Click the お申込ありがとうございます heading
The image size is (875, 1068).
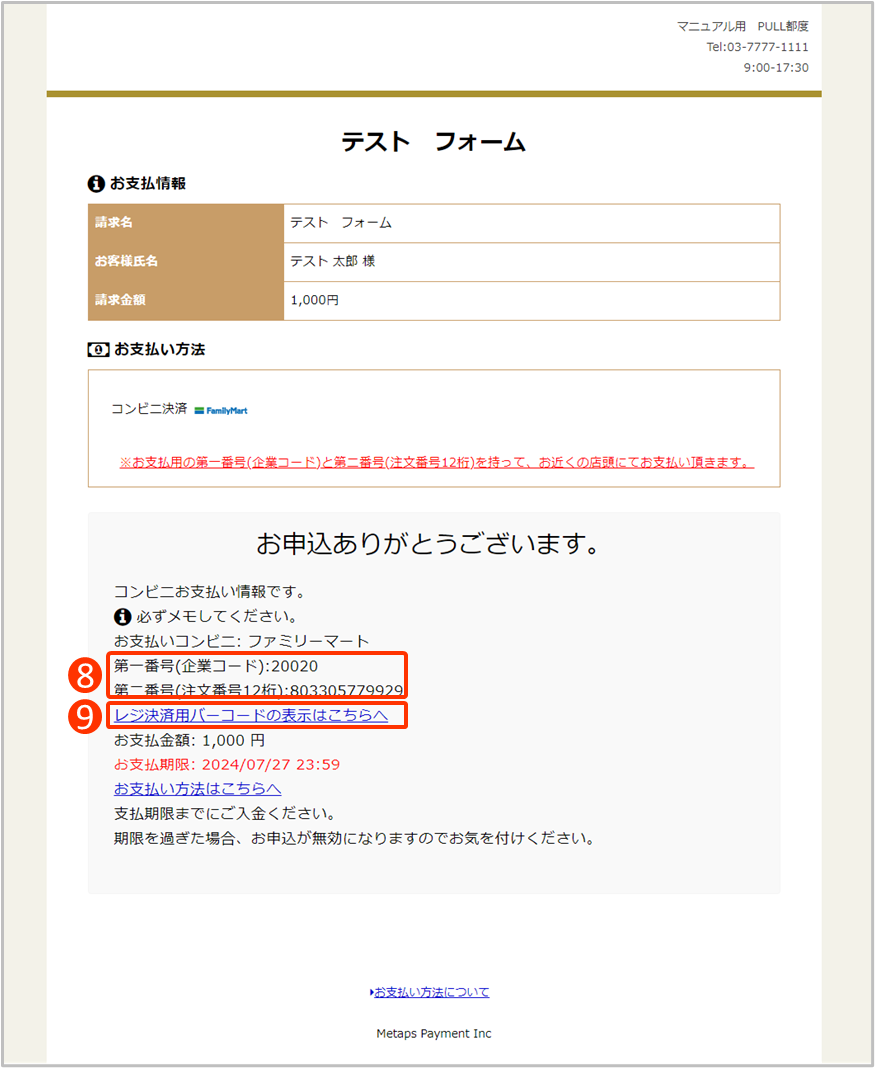[x=428, y=545]
